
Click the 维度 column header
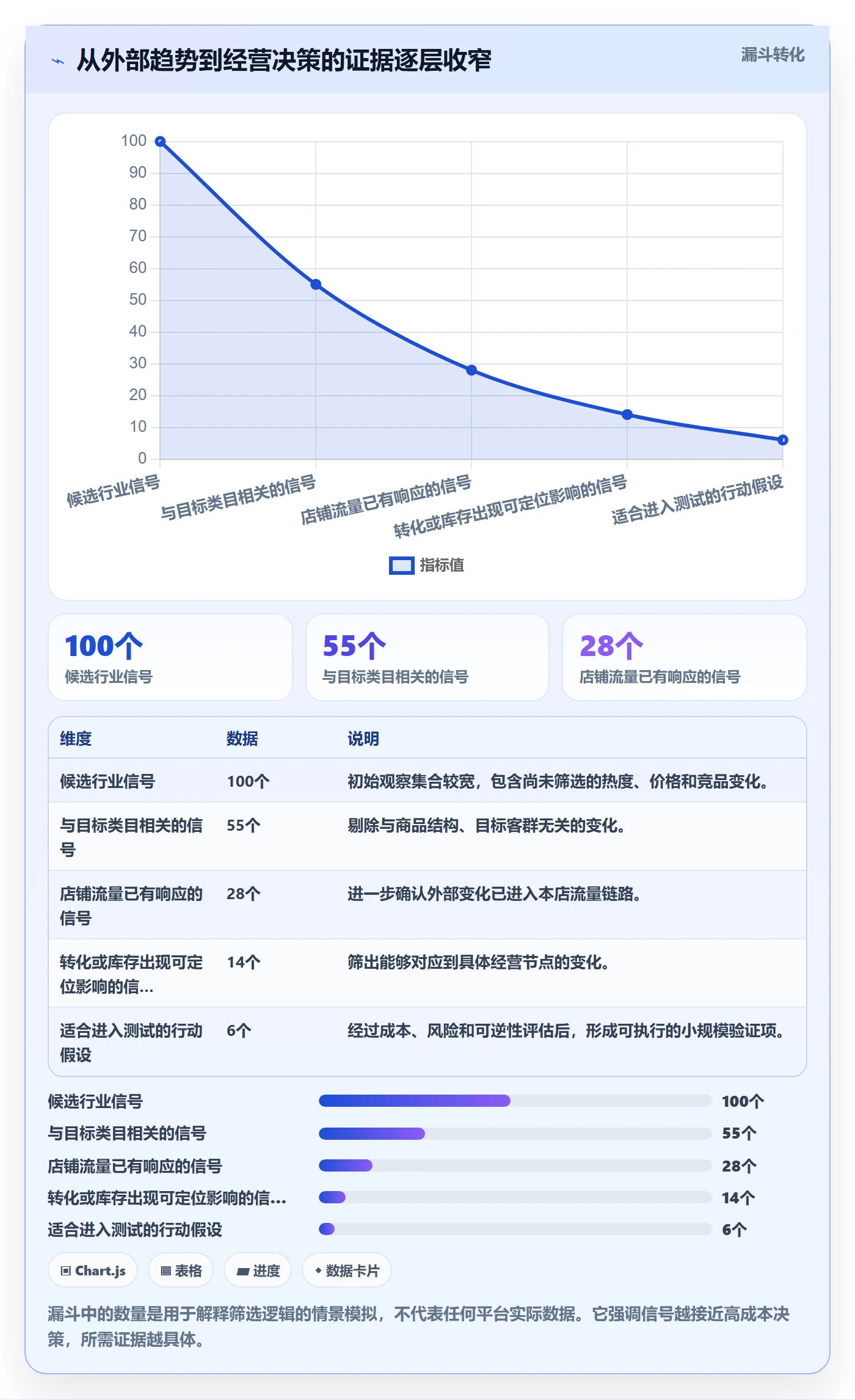(76, 738)
